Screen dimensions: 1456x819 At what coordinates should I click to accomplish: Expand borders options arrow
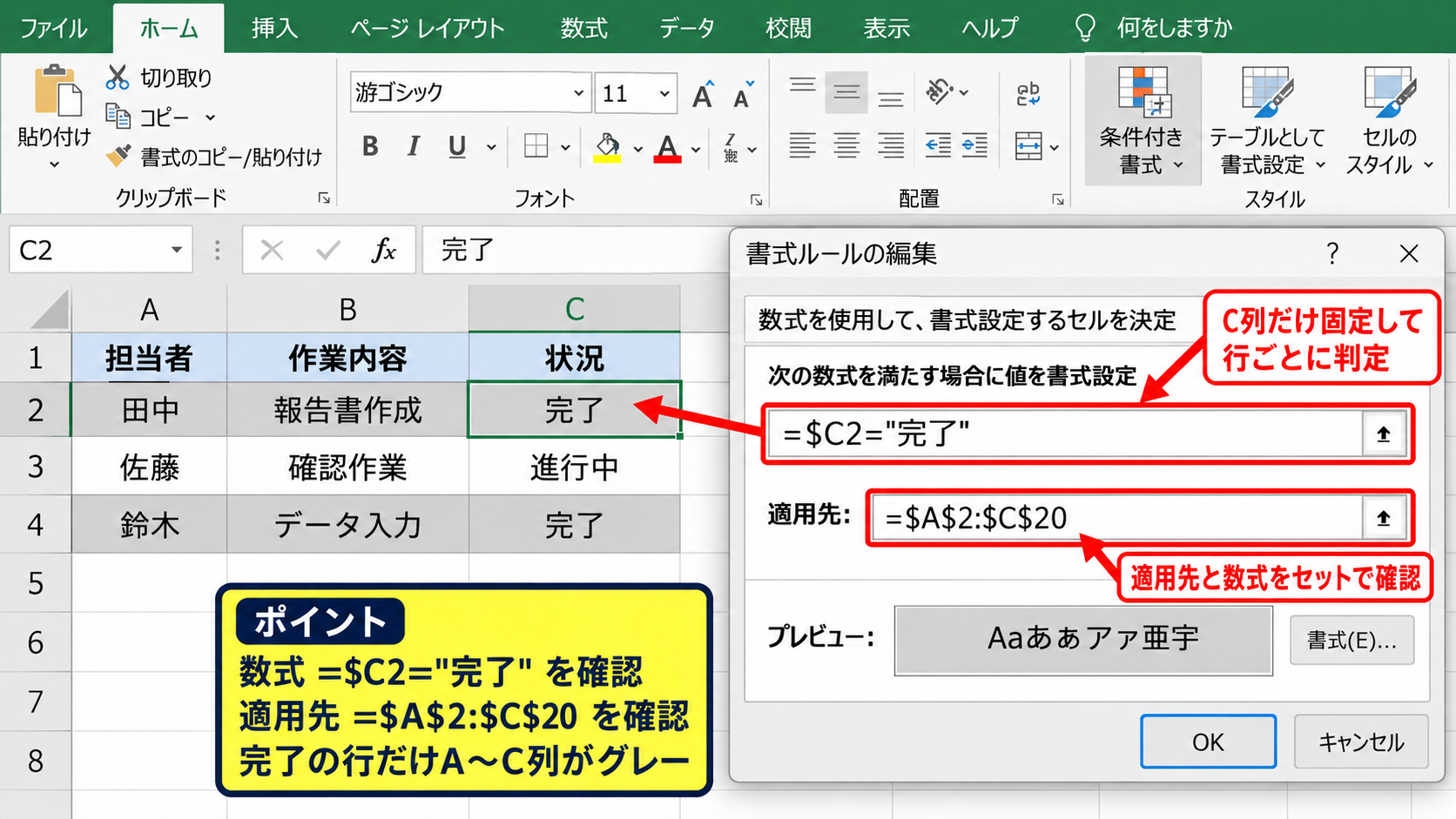coord(565,147)
